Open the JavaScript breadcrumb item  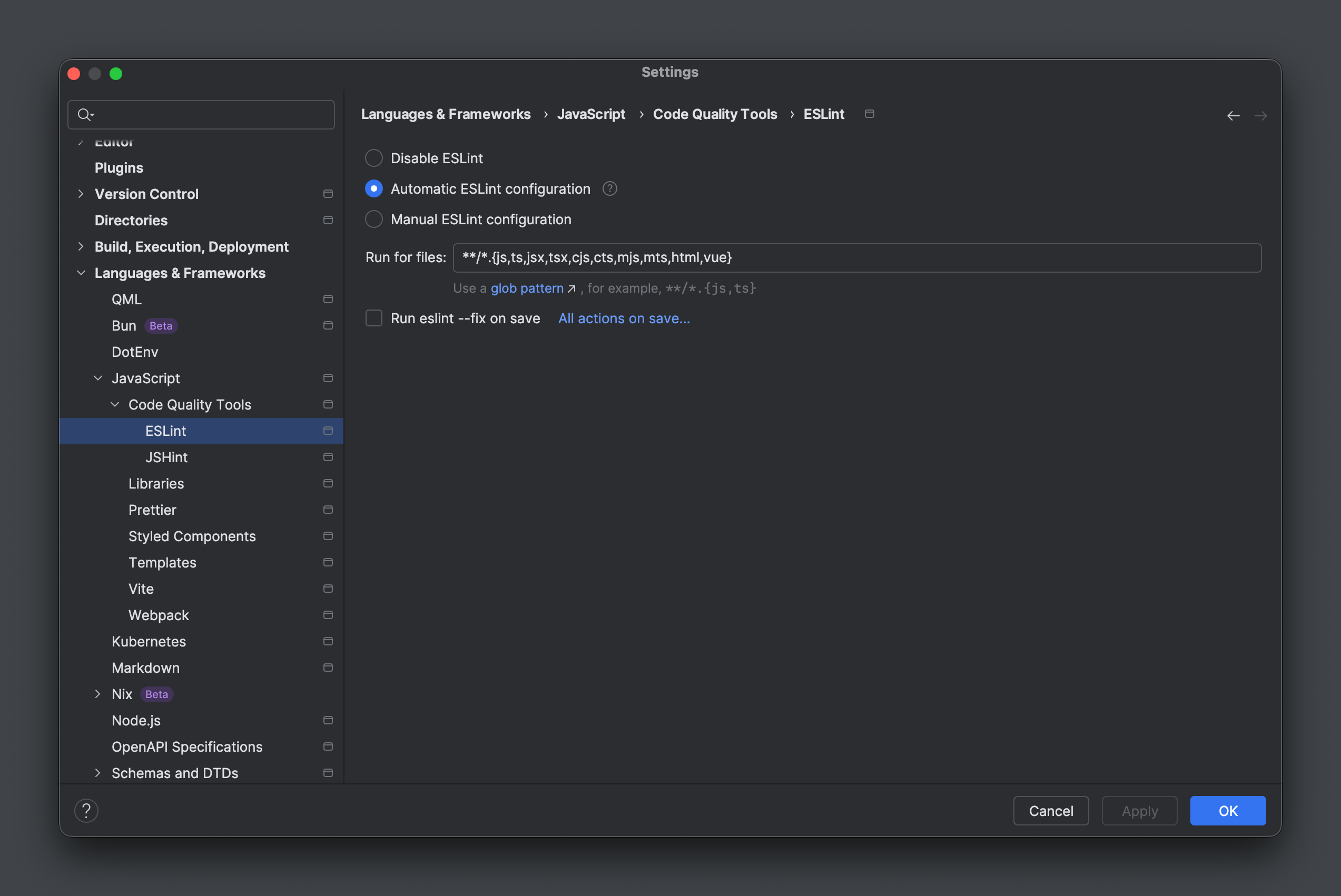(x=591, y=114)
